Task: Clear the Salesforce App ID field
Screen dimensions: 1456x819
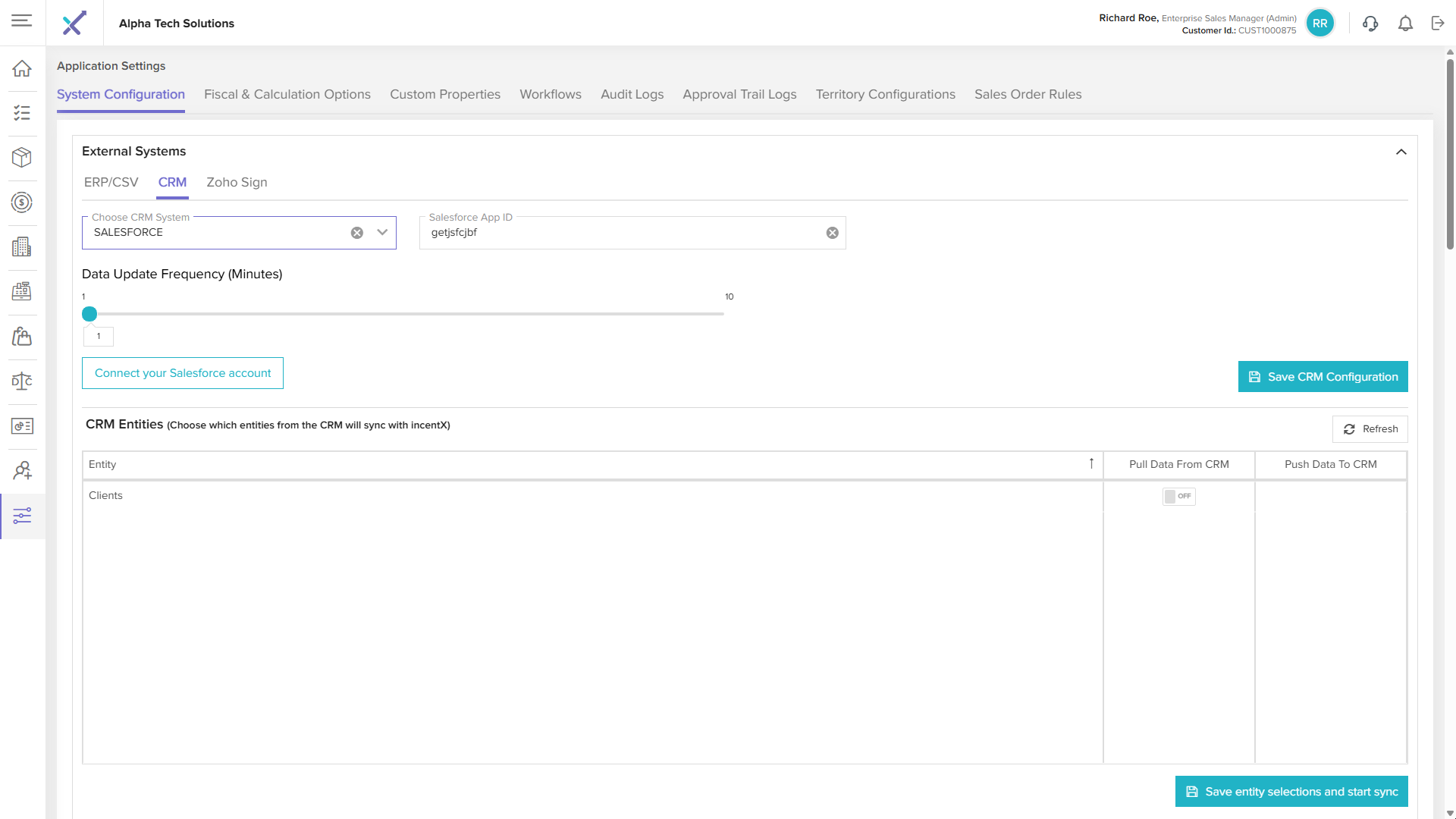Action: tap(832, 233)
